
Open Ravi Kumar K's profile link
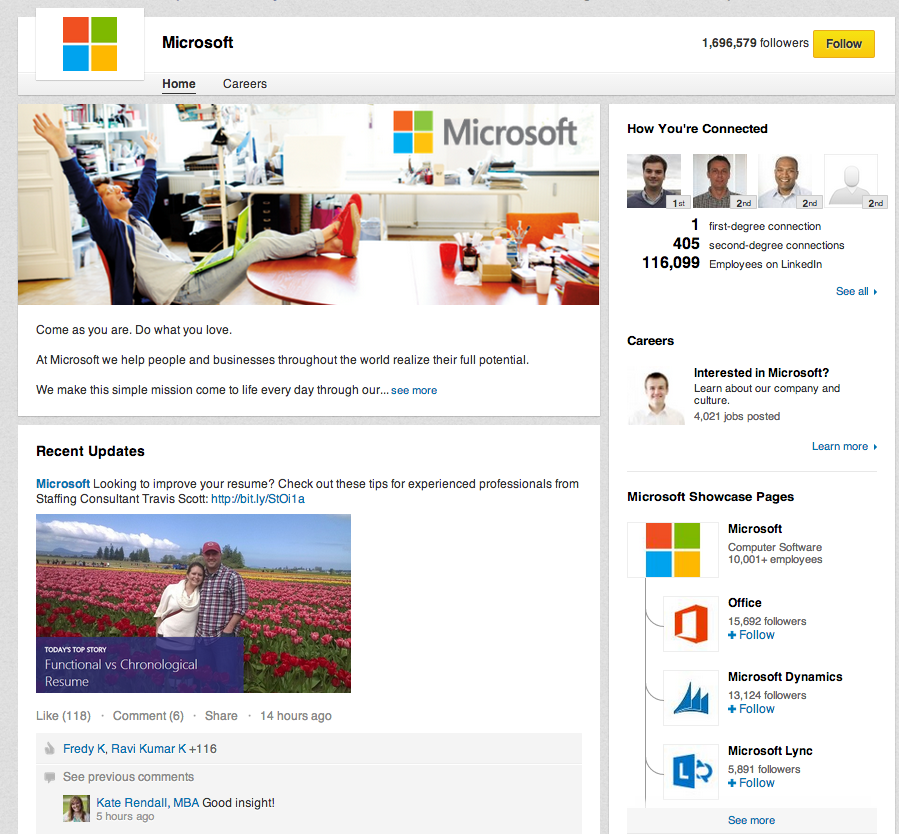[x=148, y=749]
